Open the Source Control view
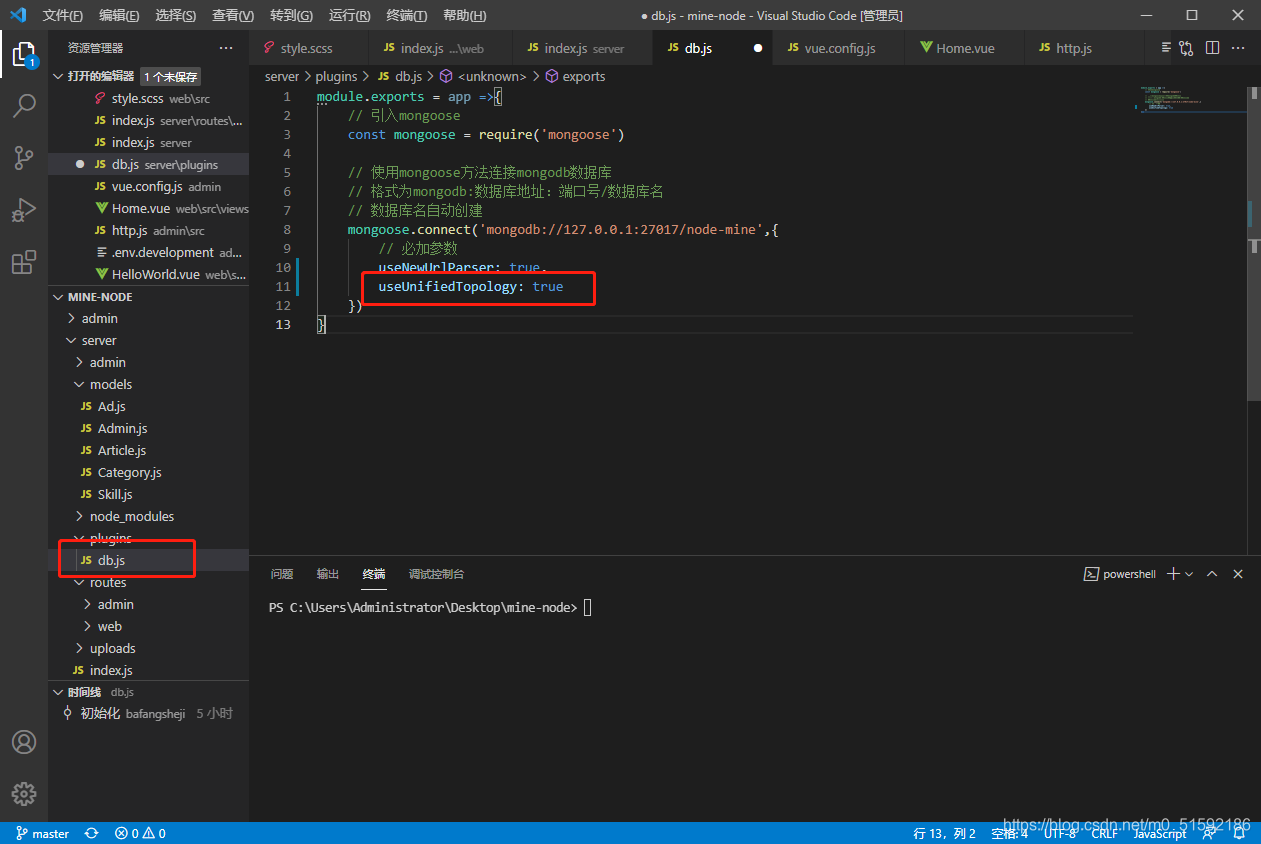Screen dimensions: 1261x844 pyautogui.click(x=24, y=158)
